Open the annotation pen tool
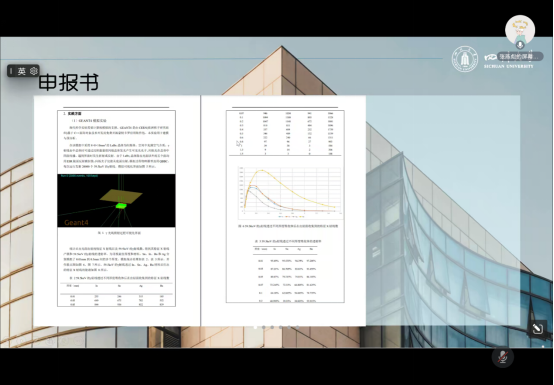The image size is (554, 385). click(x=537, y=329)
